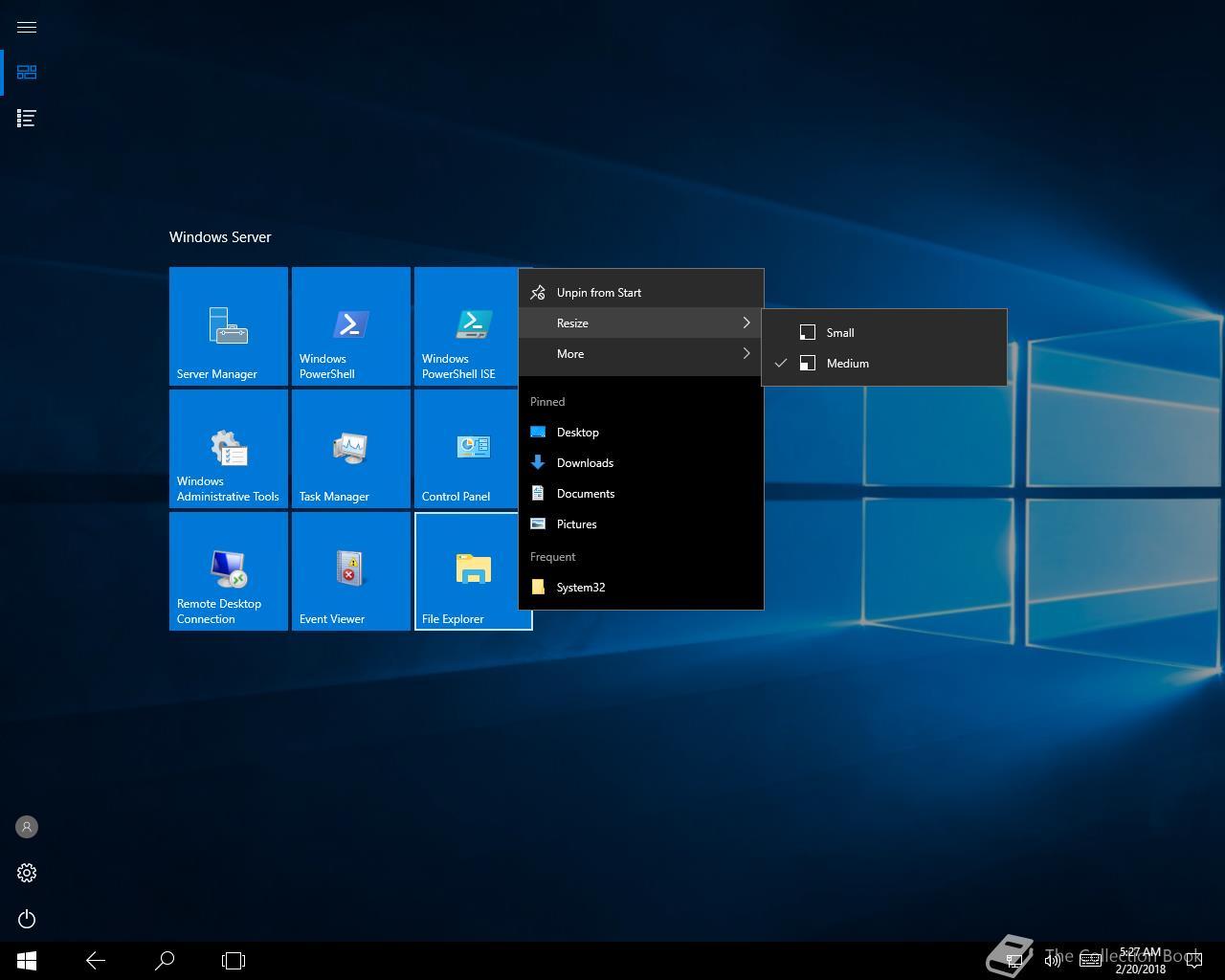Open the pinned Downloads folder entry
This screenshot has width=1225, height=980.
click(x=585, y=463)
